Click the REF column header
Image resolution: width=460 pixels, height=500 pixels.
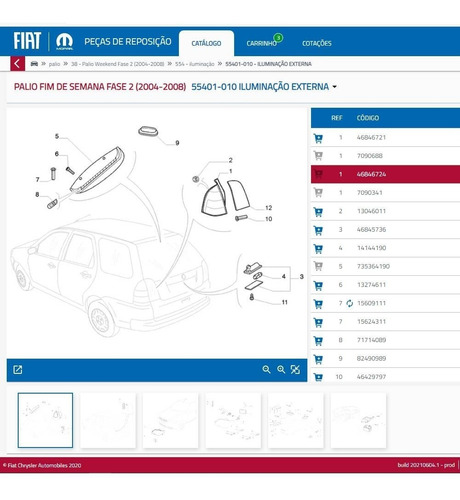tap(337, 118)
